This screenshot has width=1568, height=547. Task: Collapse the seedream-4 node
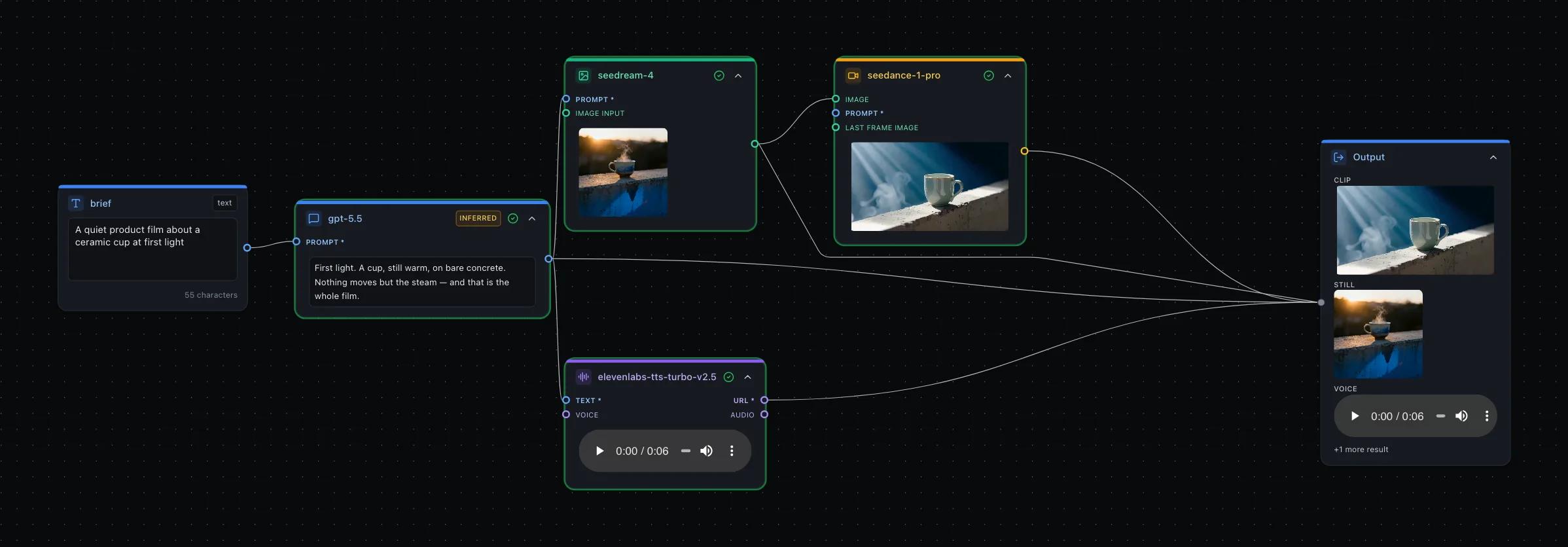738,75
